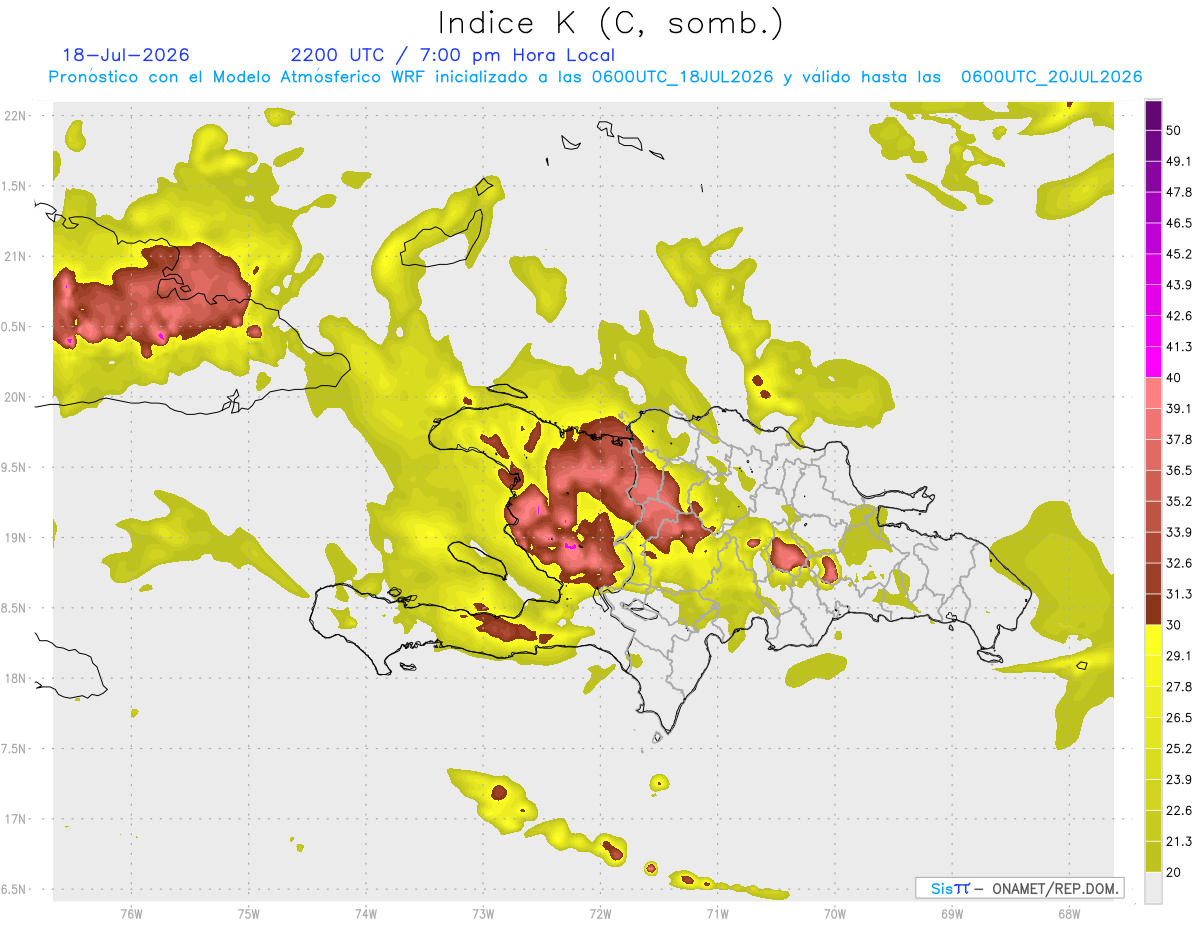Click the colorbar value "39.1"
Image resolution: width=1200 pixels, height=927 pixels.
1179,408
